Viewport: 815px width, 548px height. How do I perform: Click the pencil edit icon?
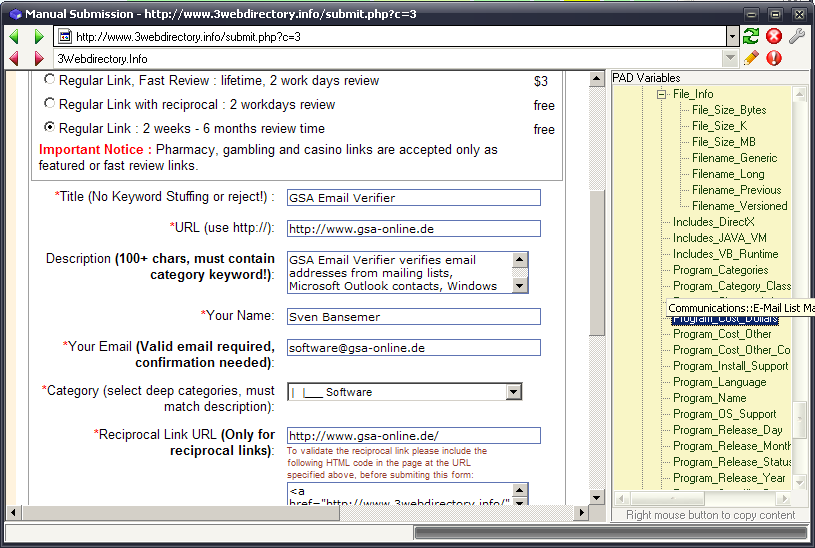click(751, 59)
